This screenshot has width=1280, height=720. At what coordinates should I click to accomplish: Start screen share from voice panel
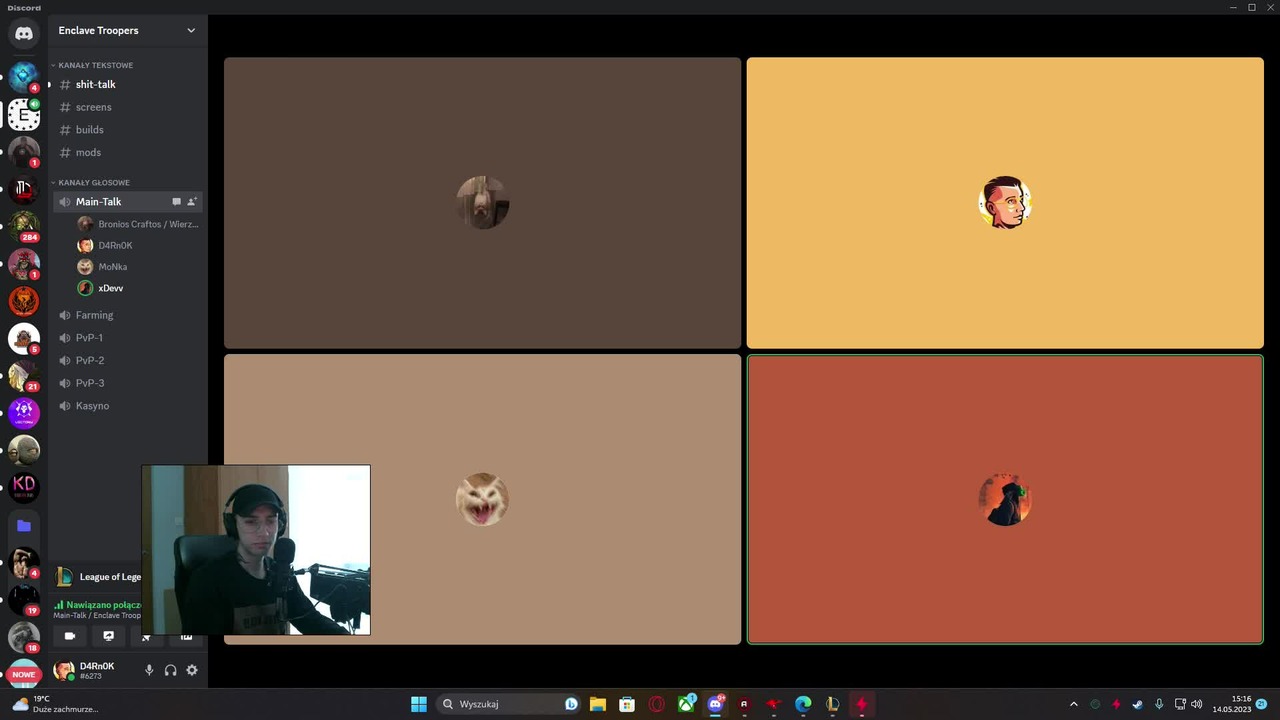tap(109, 636)
